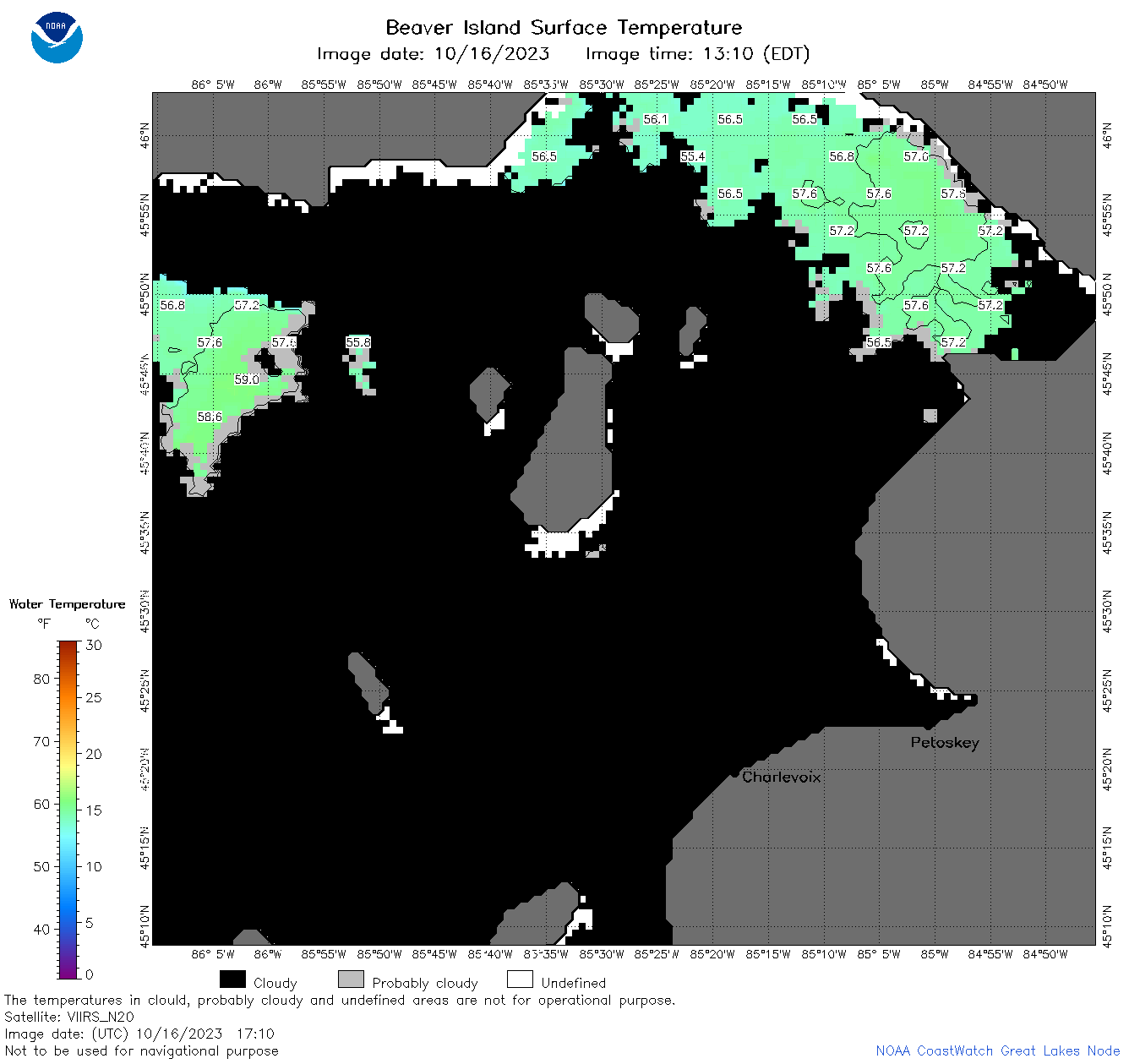Click the 56.1 temperature reading

(x=656, y=119)
